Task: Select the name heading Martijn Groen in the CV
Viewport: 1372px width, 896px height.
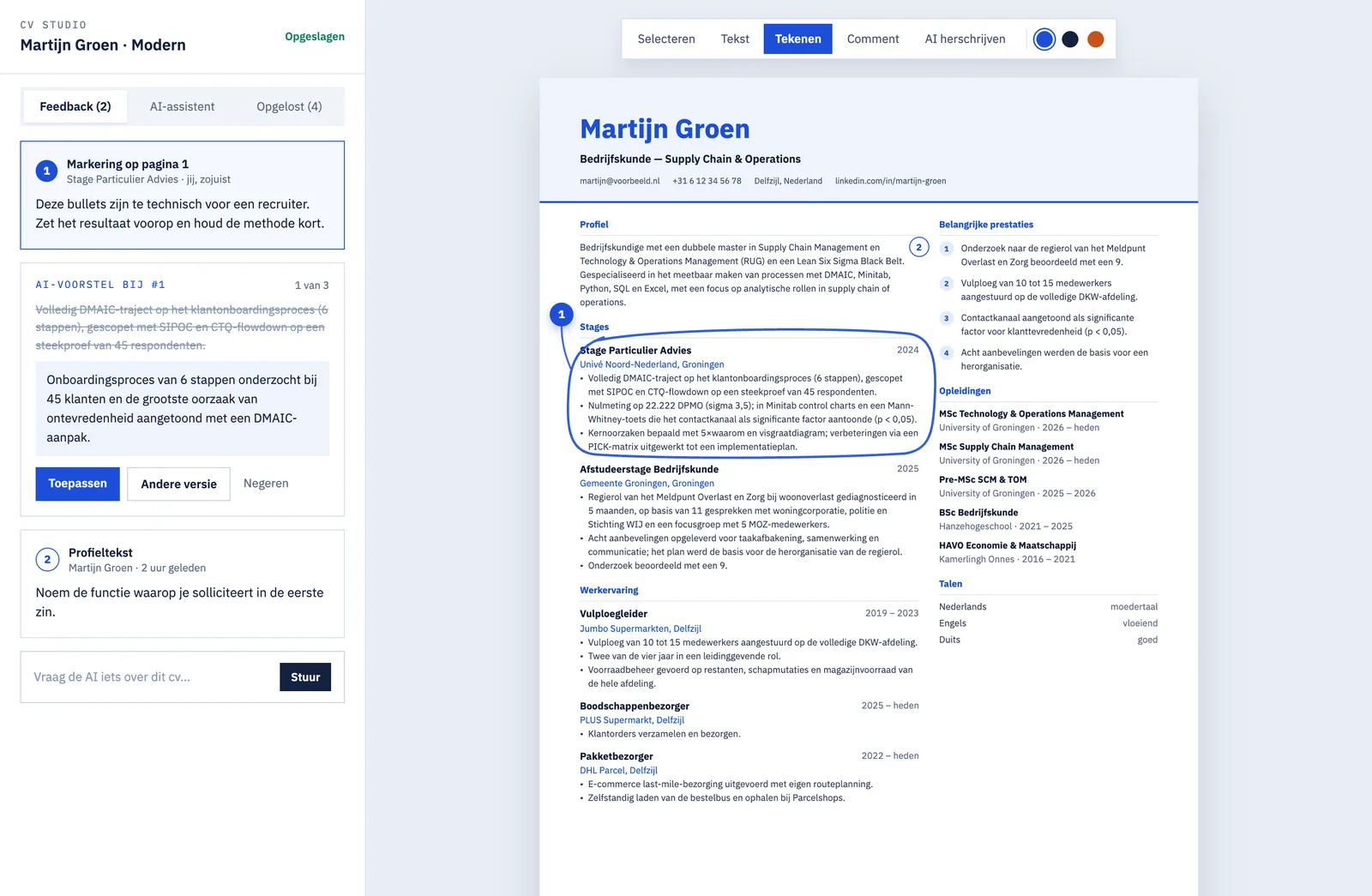Action: pos(665,129)
